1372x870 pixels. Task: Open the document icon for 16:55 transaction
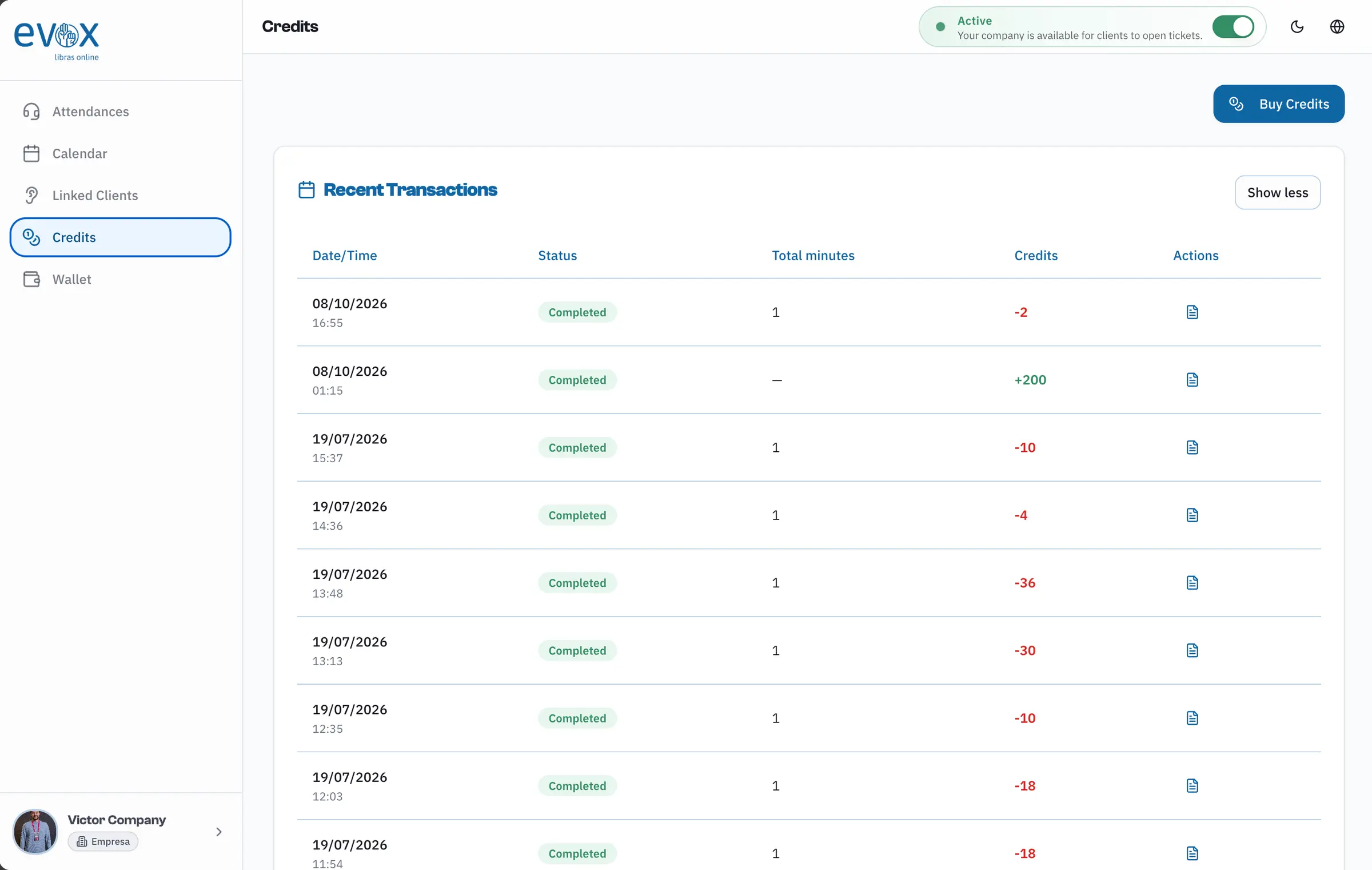1192,312
